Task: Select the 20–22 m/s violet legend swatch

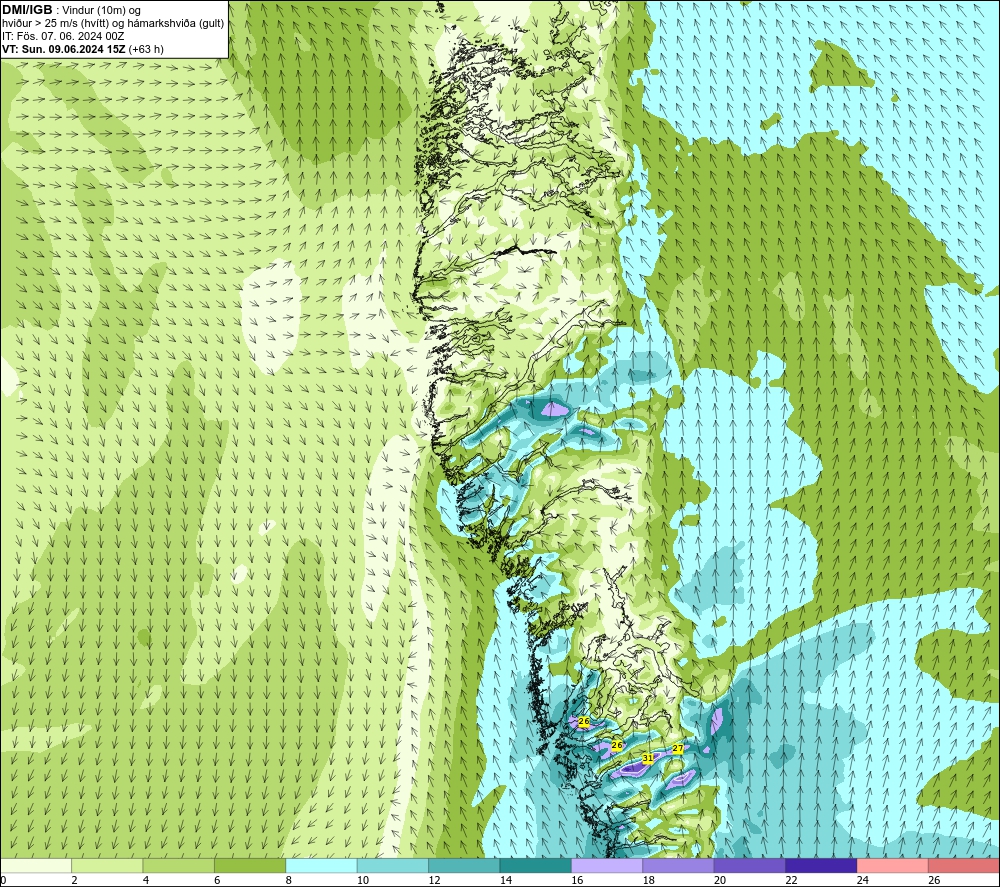Action: coord(750,865)
